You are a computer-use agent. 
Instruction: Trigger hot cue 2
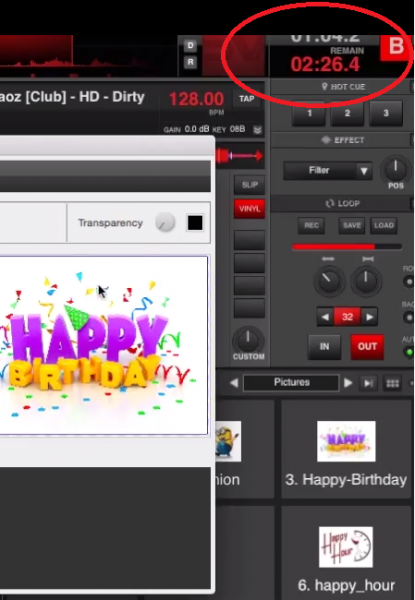pos(347,113)
